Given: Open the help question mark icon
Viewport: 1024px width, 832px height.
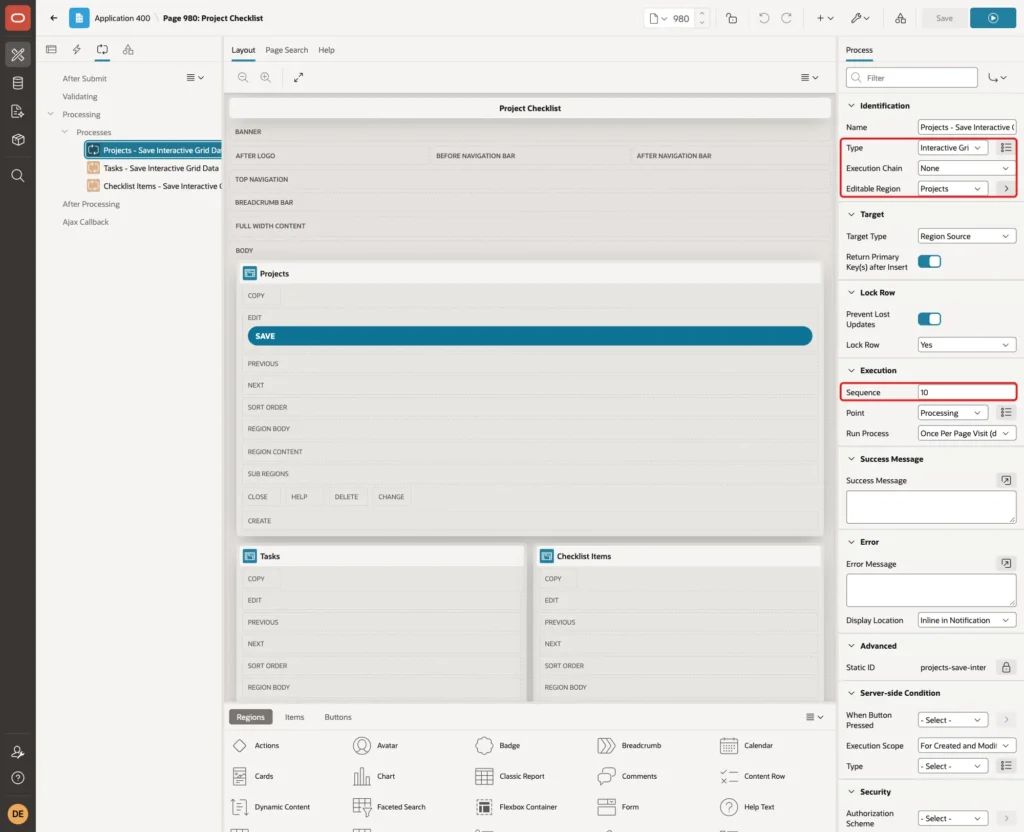Looking at the screenshot, I should click(18, 778).
